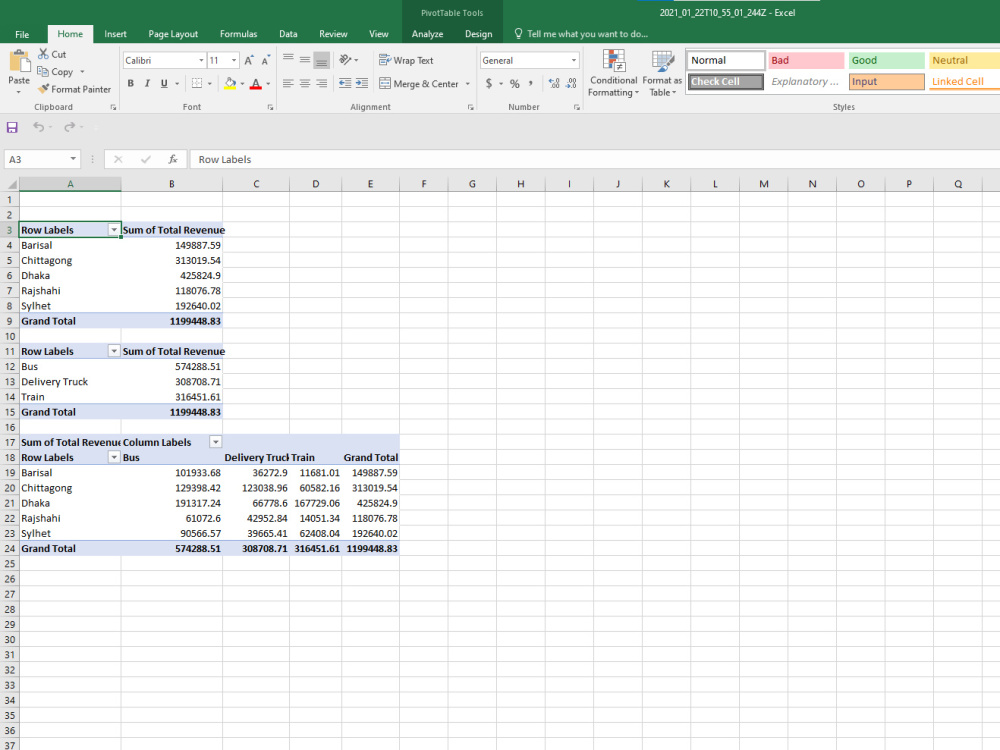Select column B header
Screen dimensions: 1000x750
(x=172, y=184)
